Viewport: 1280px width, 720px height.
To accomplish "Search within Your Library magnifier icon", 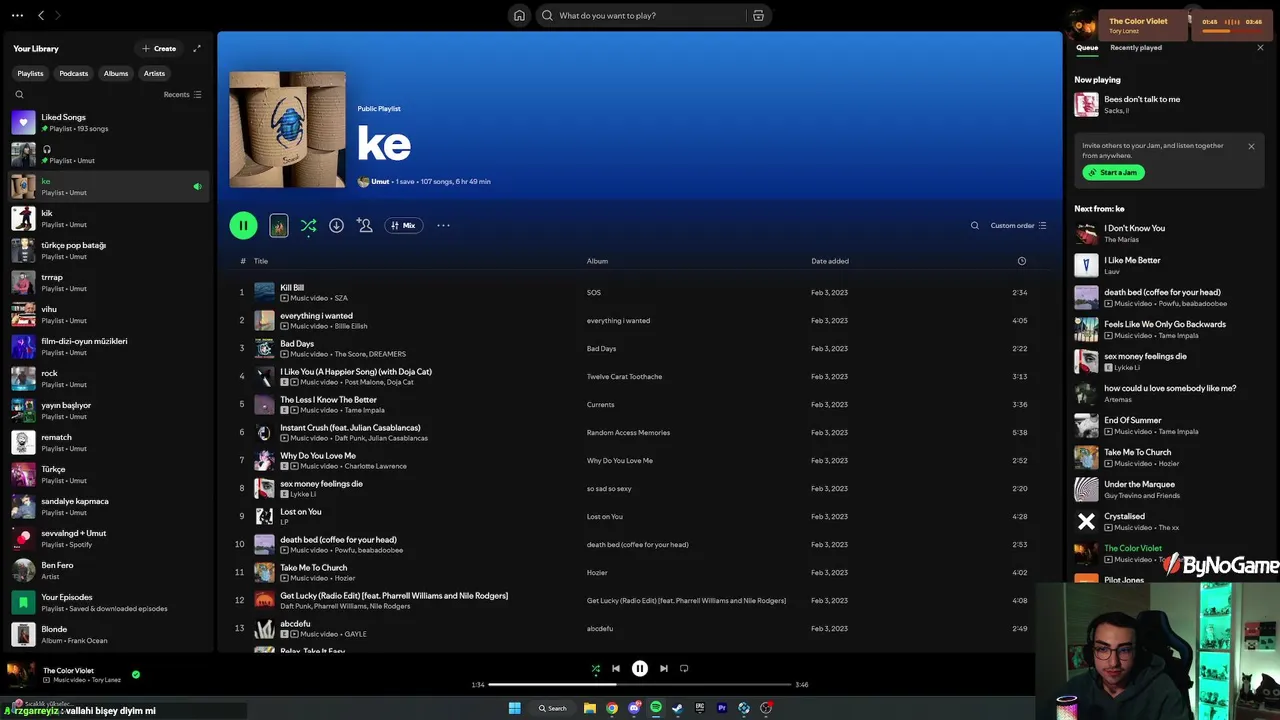I will pyautogui.click(x=19, y=94).
